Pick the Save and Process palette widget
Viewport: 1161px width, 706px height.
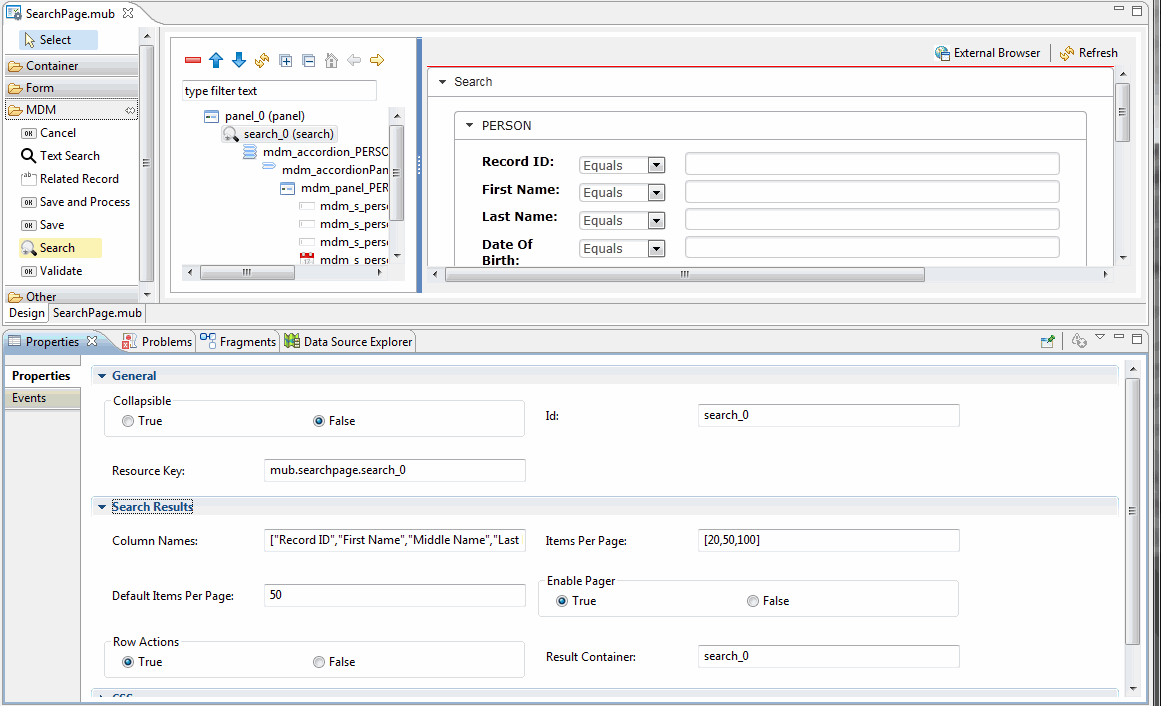click(x=76, y=202)
